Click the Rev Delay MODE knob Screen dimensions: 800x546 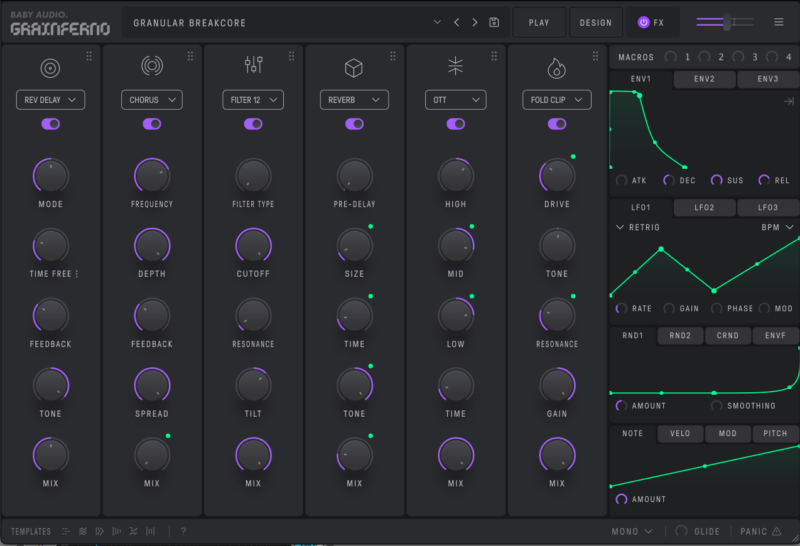pyautogui.click(x=51, y=176)
